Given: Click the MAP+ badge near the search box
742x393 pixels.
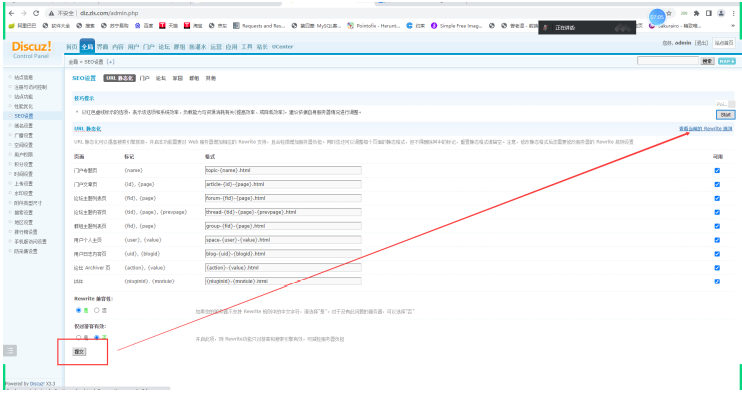Looking at the screenshot, I should click(726, 61).
